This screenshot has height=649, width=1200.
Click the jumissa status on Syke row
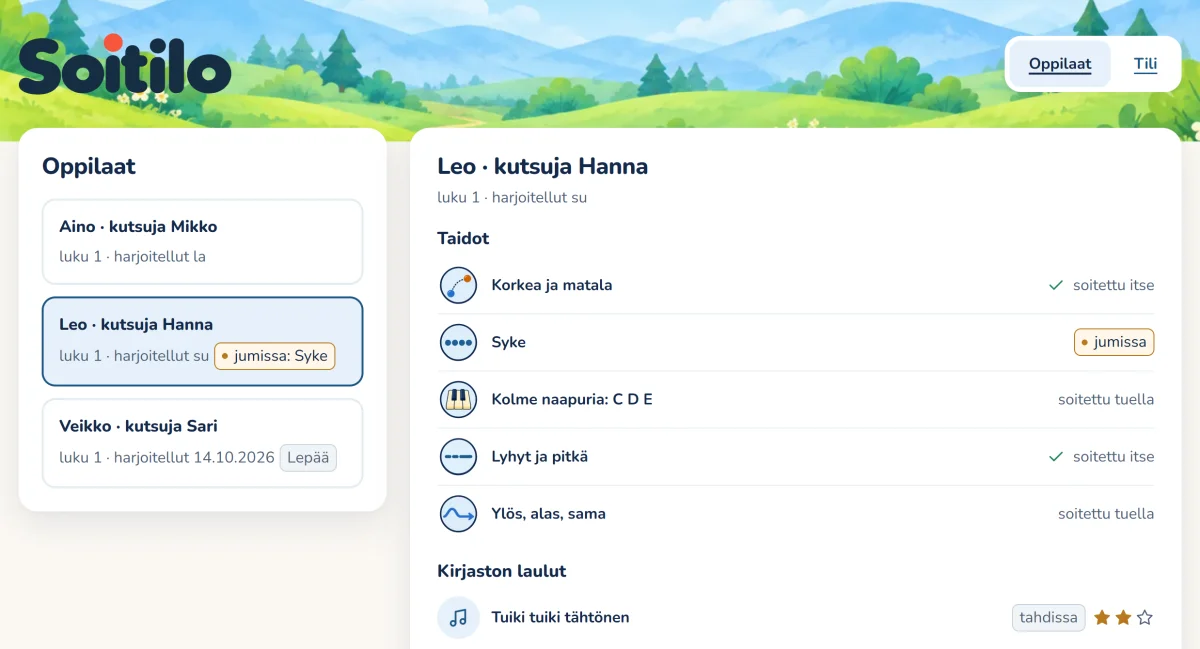[1114, 342]
